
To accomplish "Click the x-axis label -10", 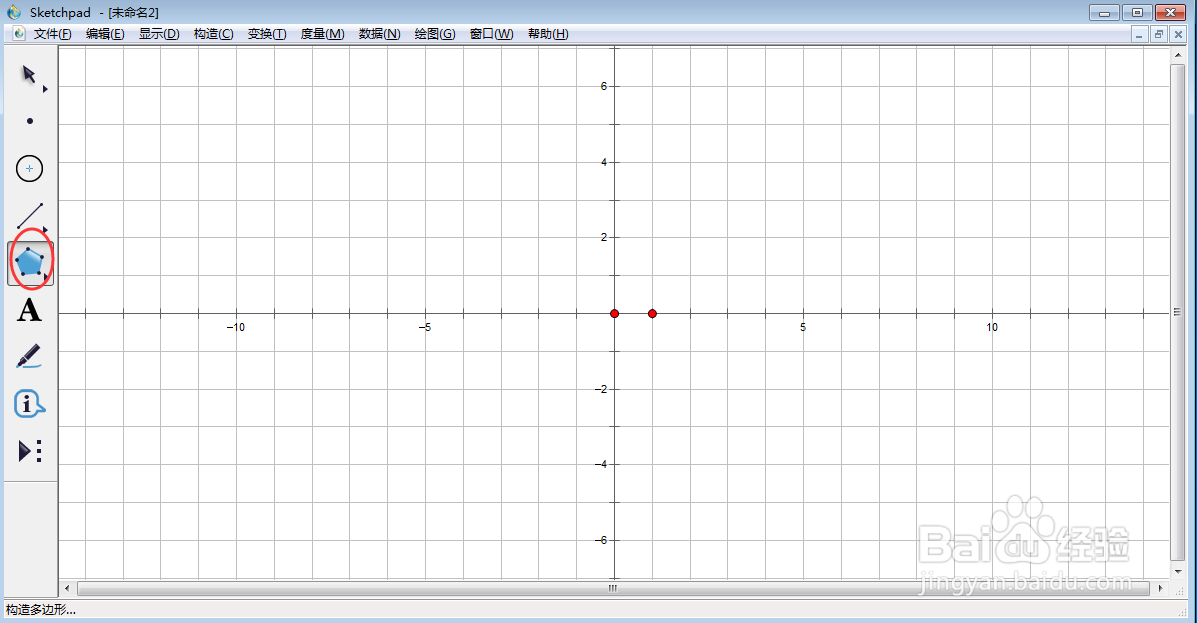I will pos(236,328).
